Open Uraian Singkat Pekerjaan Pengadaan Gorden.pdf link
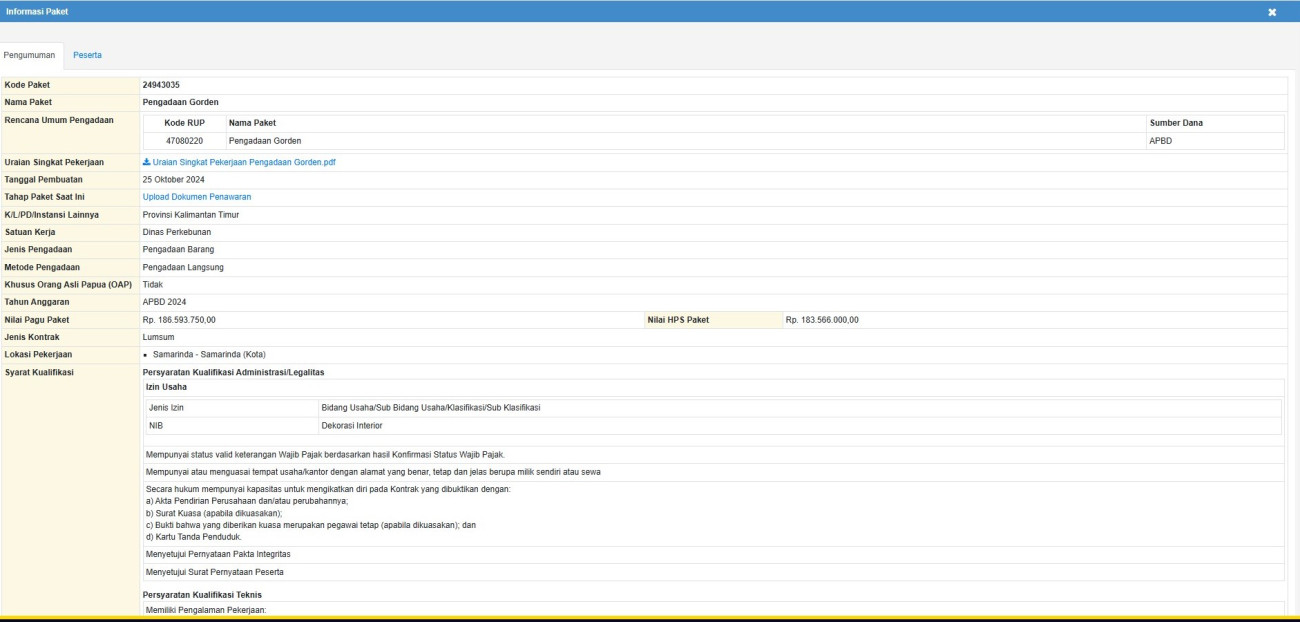This screenshot has height=622, width=1300. [x=244, y=162]
